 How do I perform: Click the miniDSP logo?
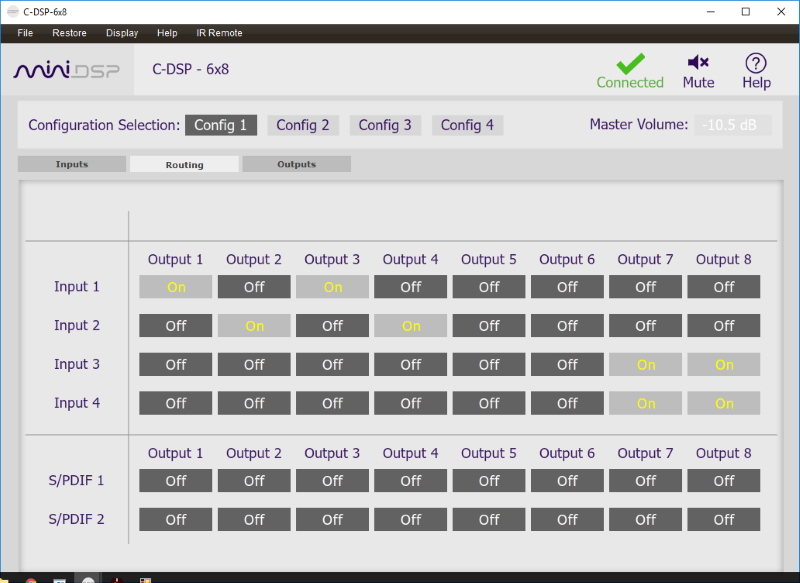pyautogui.click(x=67, y=70)
